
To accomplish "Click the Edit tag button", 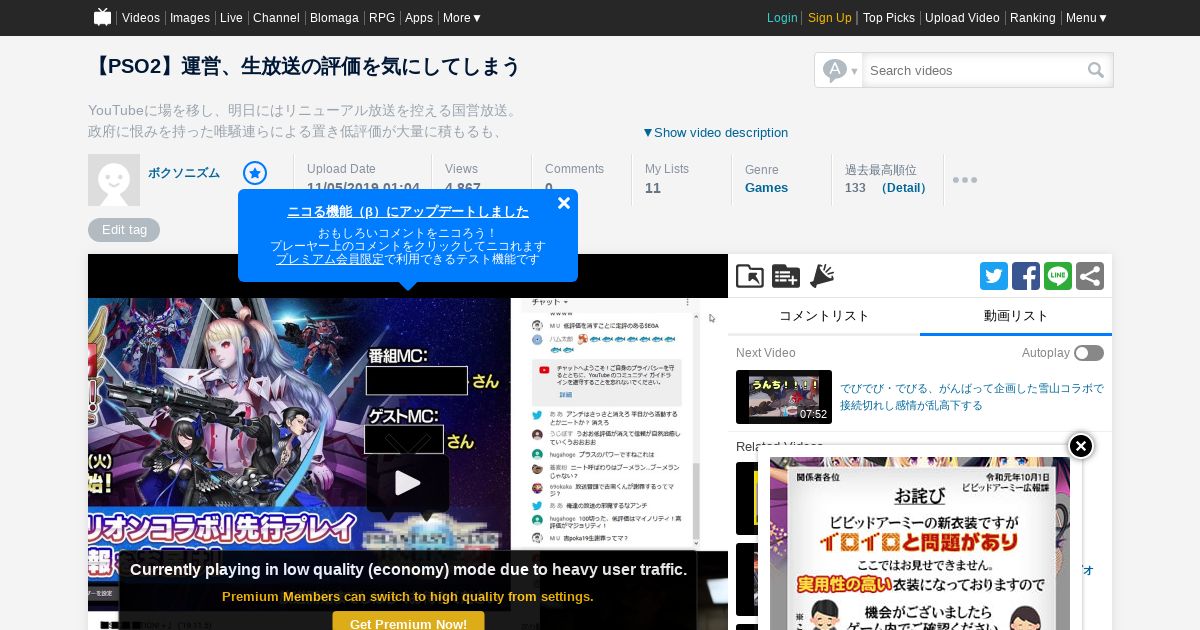I will (x=124, y=230).
